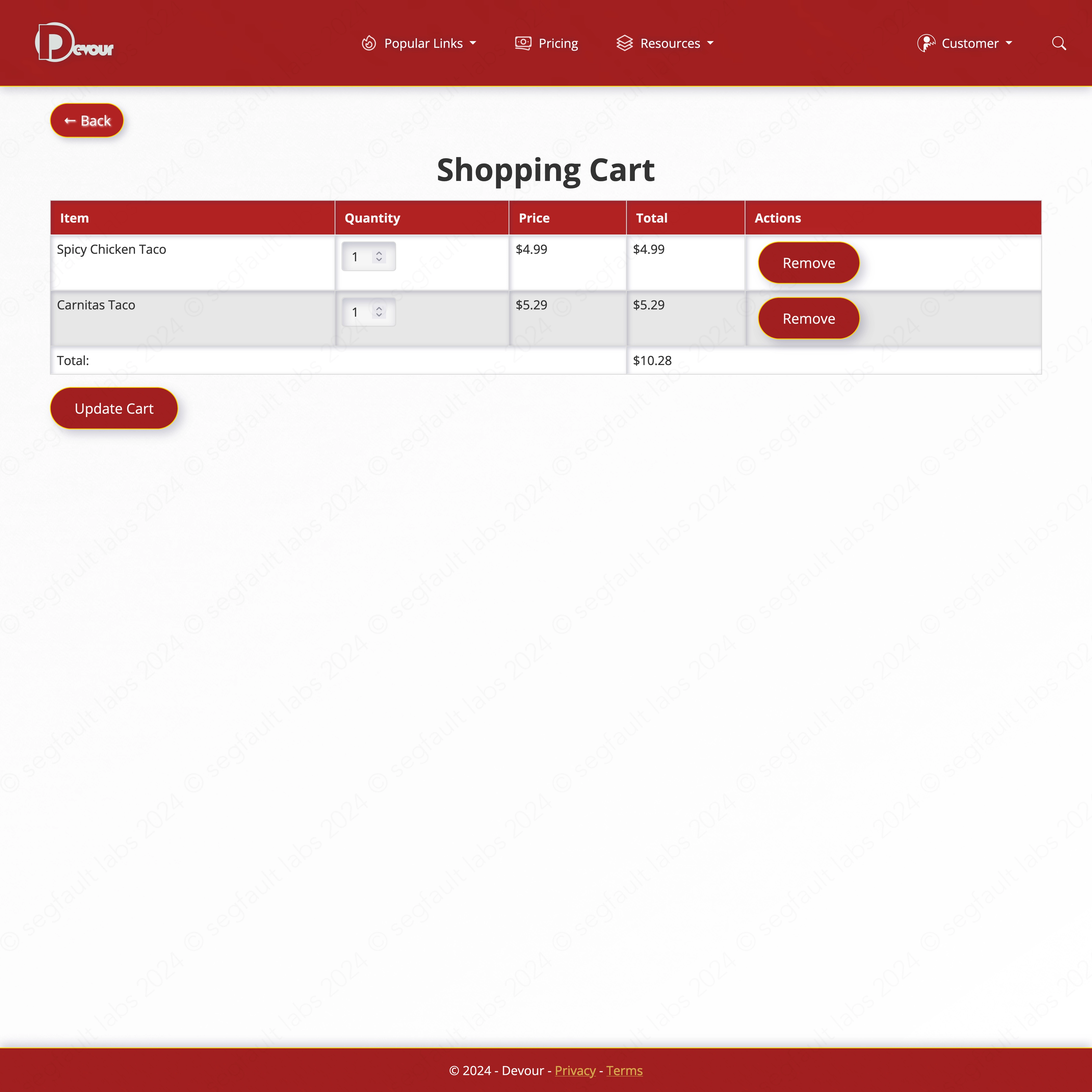Select the 'Spicy Chicken Taco' item name
Image resolution: width=1092 pixels, height=1092 pixels.
(x=111, y=249)
